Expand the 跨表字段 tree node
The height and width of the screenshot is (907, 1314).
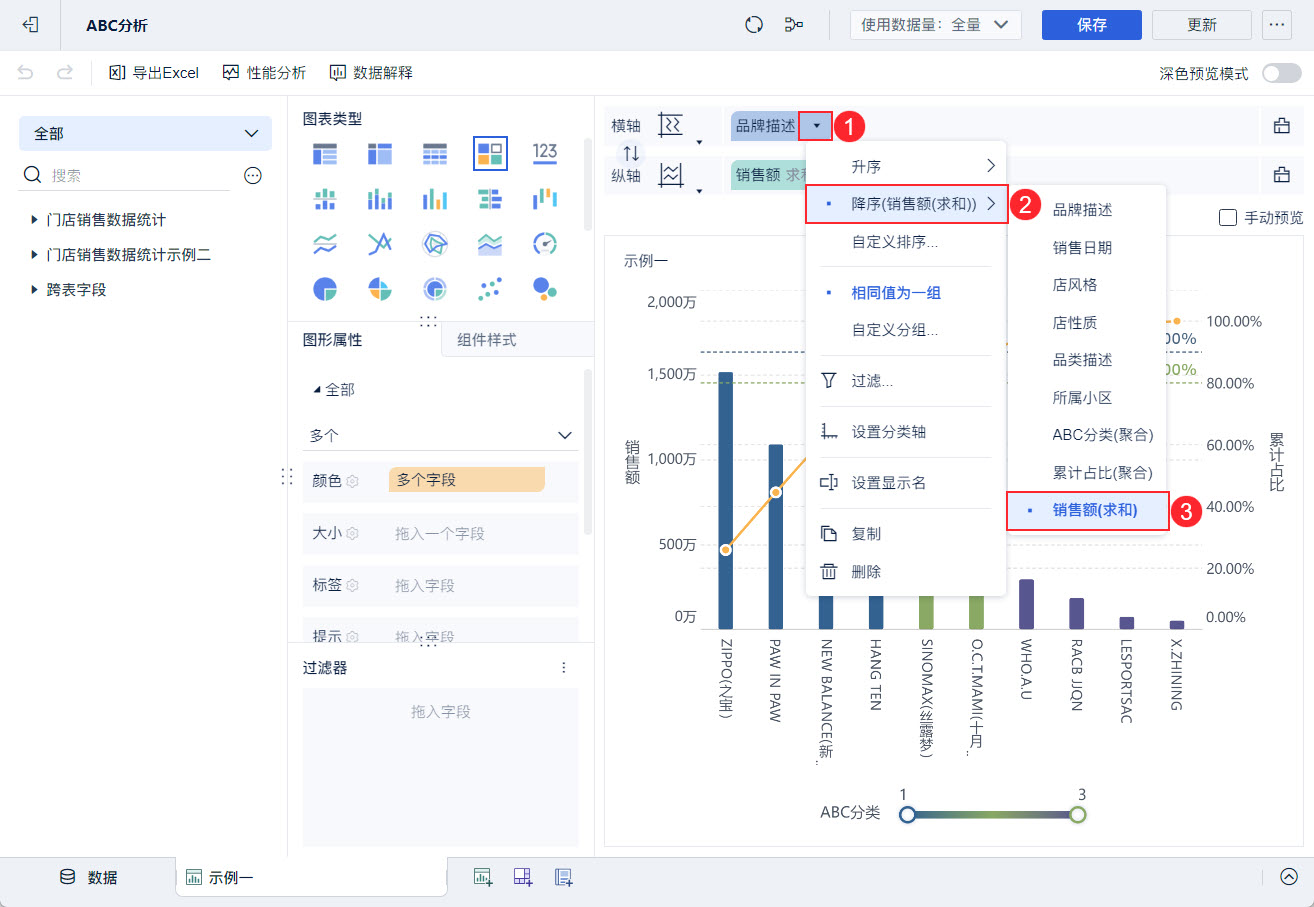pyautogui.click(x=36, y=290)
